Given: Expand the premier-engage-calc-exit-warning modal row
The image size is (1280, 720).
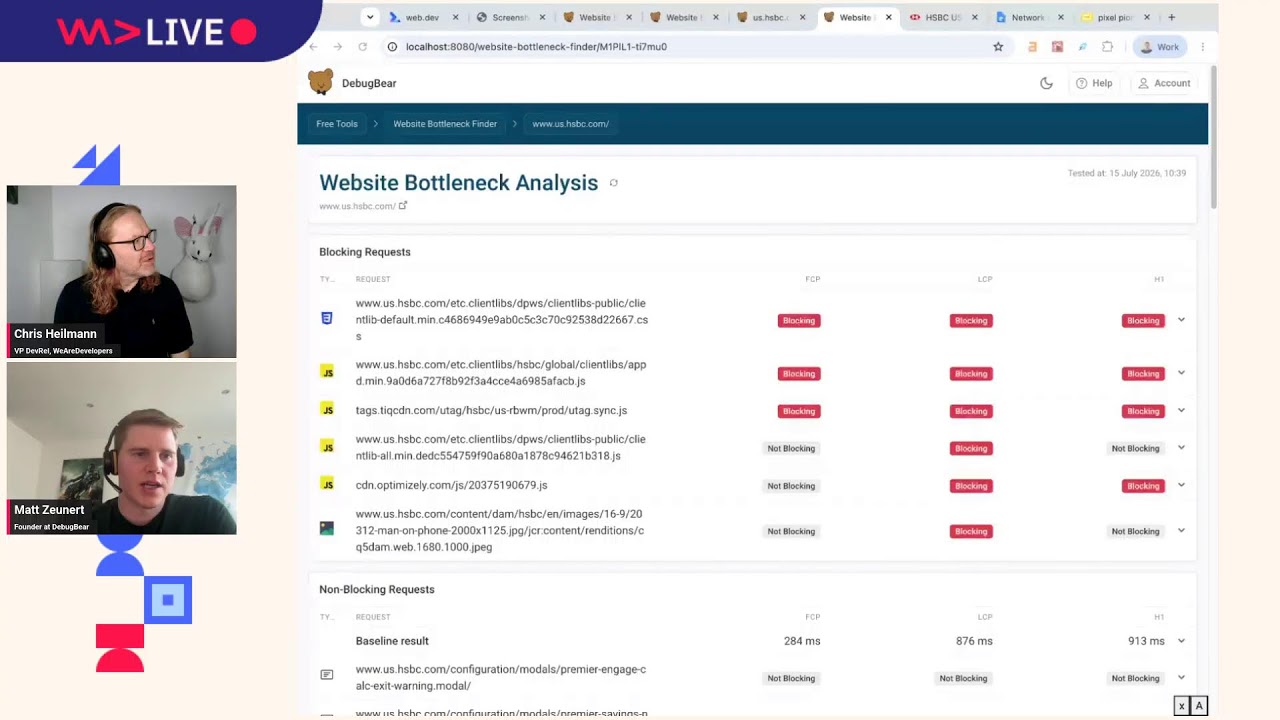Looking at the screenshot, I should (x=1181, y=678).
